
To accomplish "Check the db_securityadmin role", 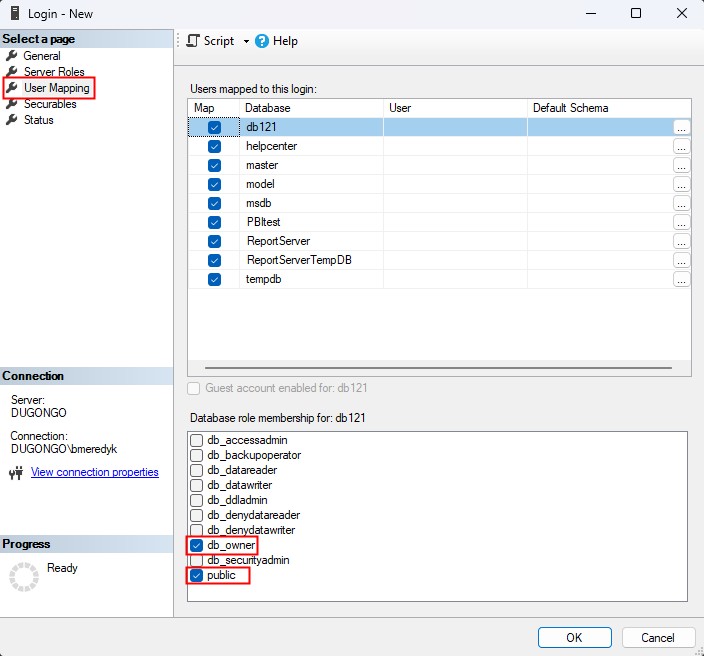I will click(196, 560).
